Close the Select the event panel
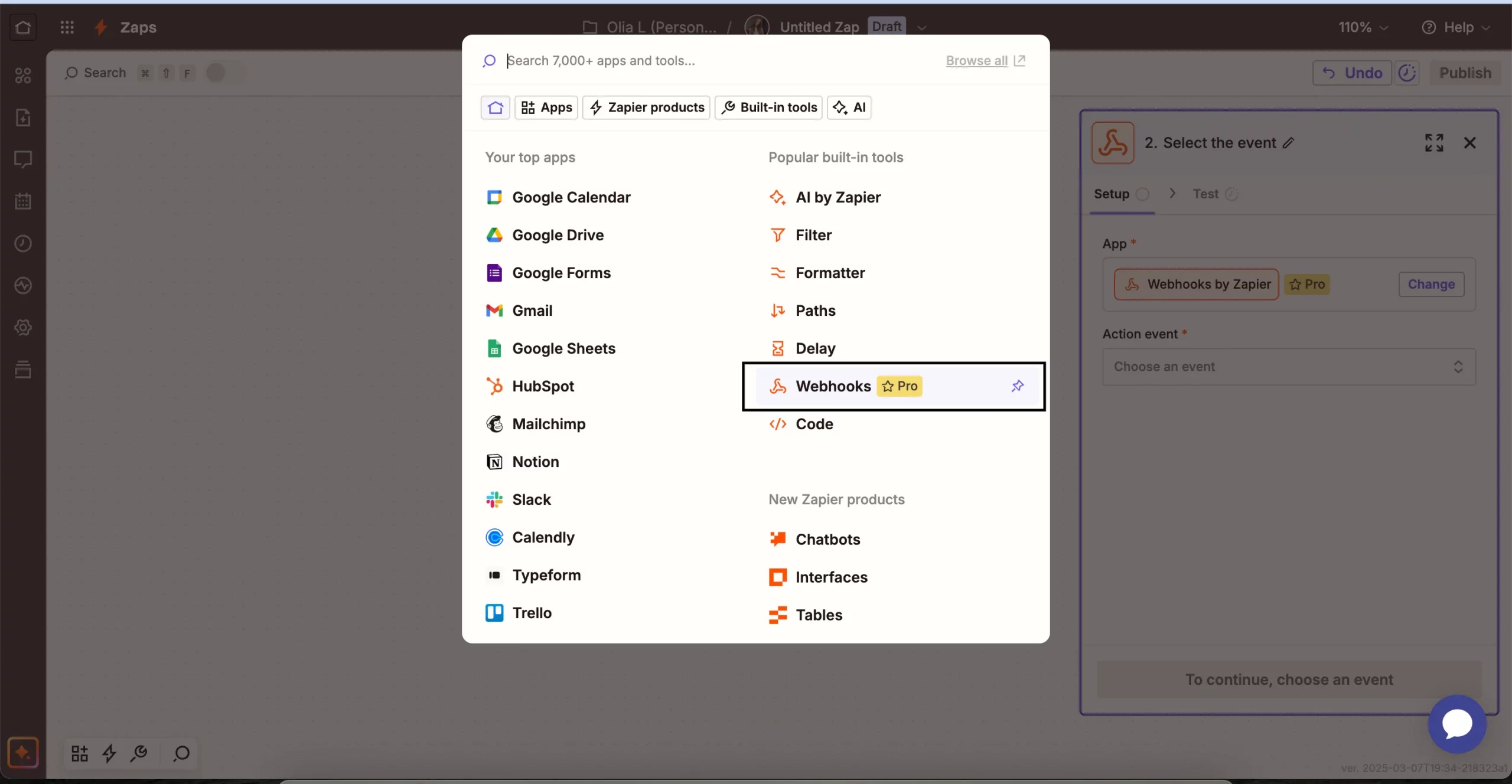Screen dimensions: 1512x784 pos(1470,143)
